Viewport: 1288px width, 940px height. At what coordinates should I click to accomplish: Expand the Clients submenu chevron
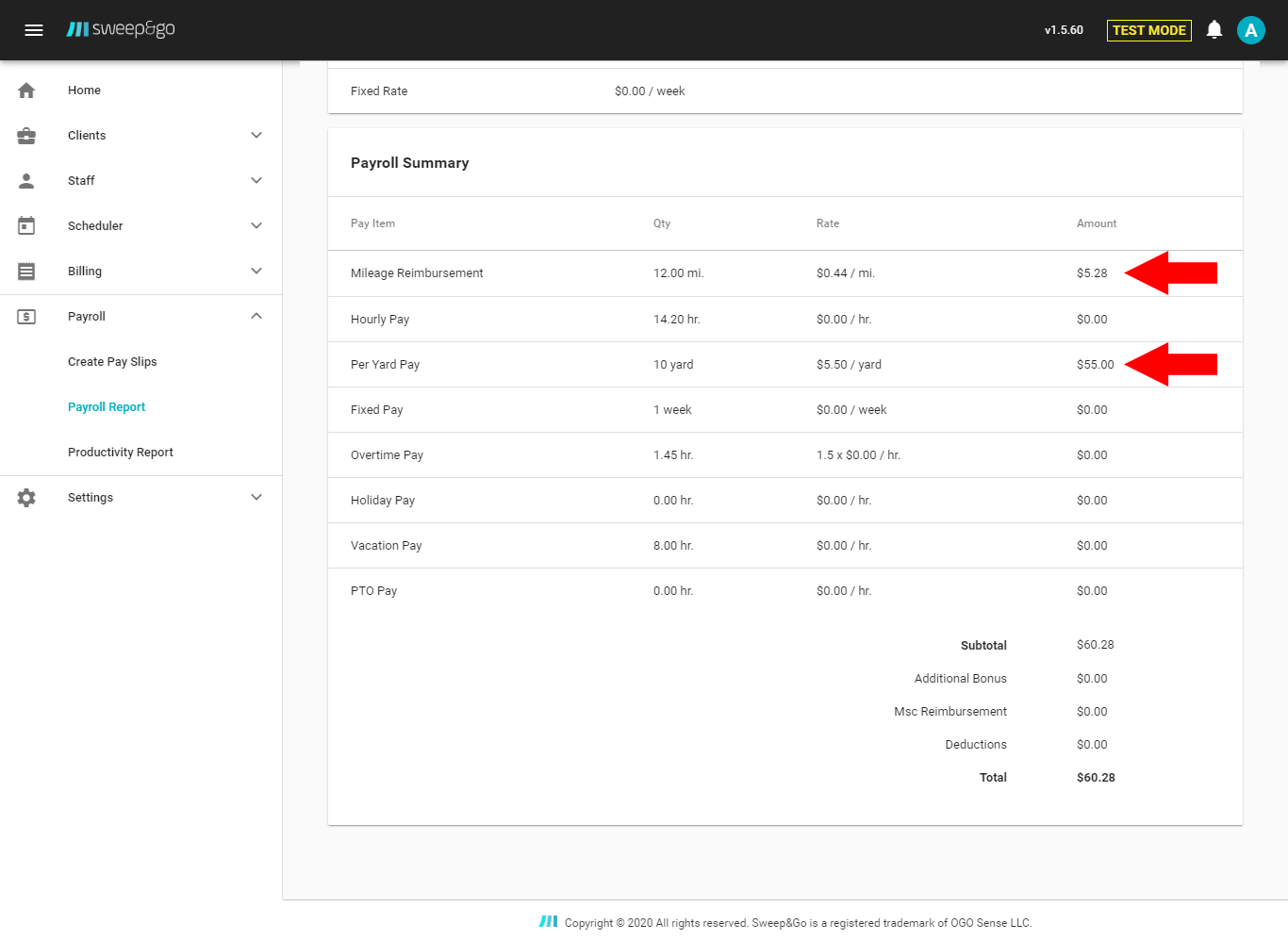pyautogui.click(x=256, y=136)
